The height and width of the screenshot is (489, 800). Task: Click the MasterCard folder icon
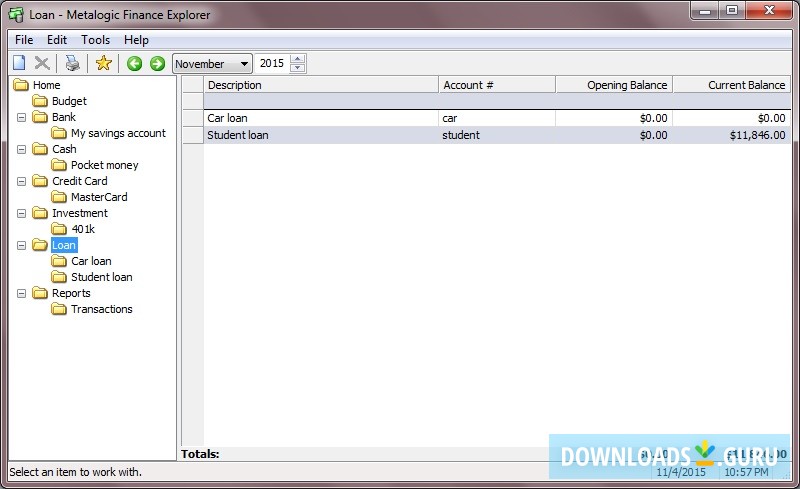pos(59,197)
